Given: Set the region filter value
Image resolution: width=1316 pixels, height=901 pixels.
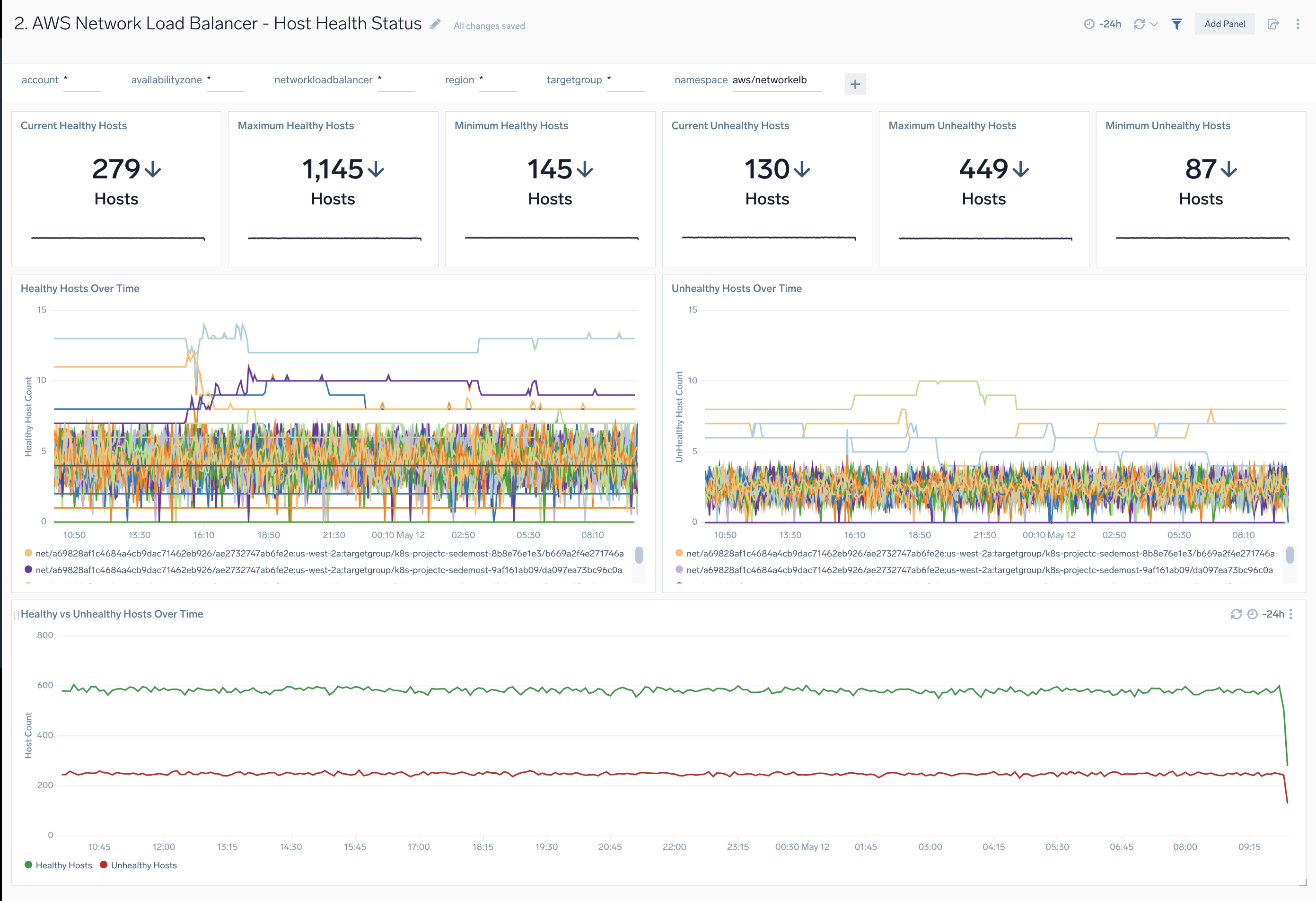Looking at the screenshot, I should (x=498, y=80).
